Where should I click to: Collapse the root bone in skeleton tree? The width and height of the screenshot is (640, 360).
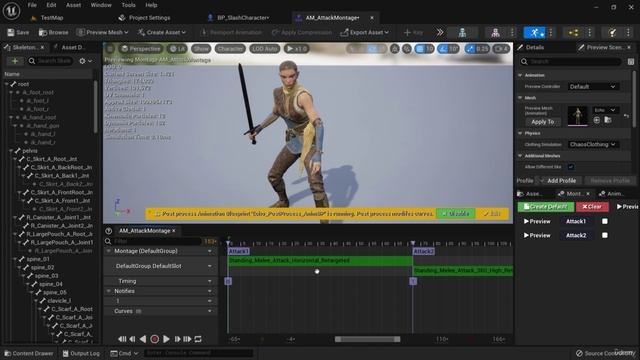7,84
